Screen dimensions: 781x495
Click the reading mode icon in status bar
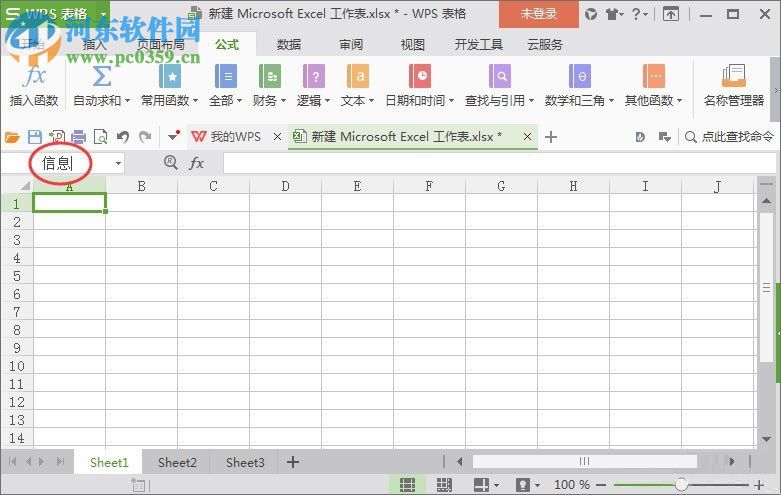click(481, 485)
